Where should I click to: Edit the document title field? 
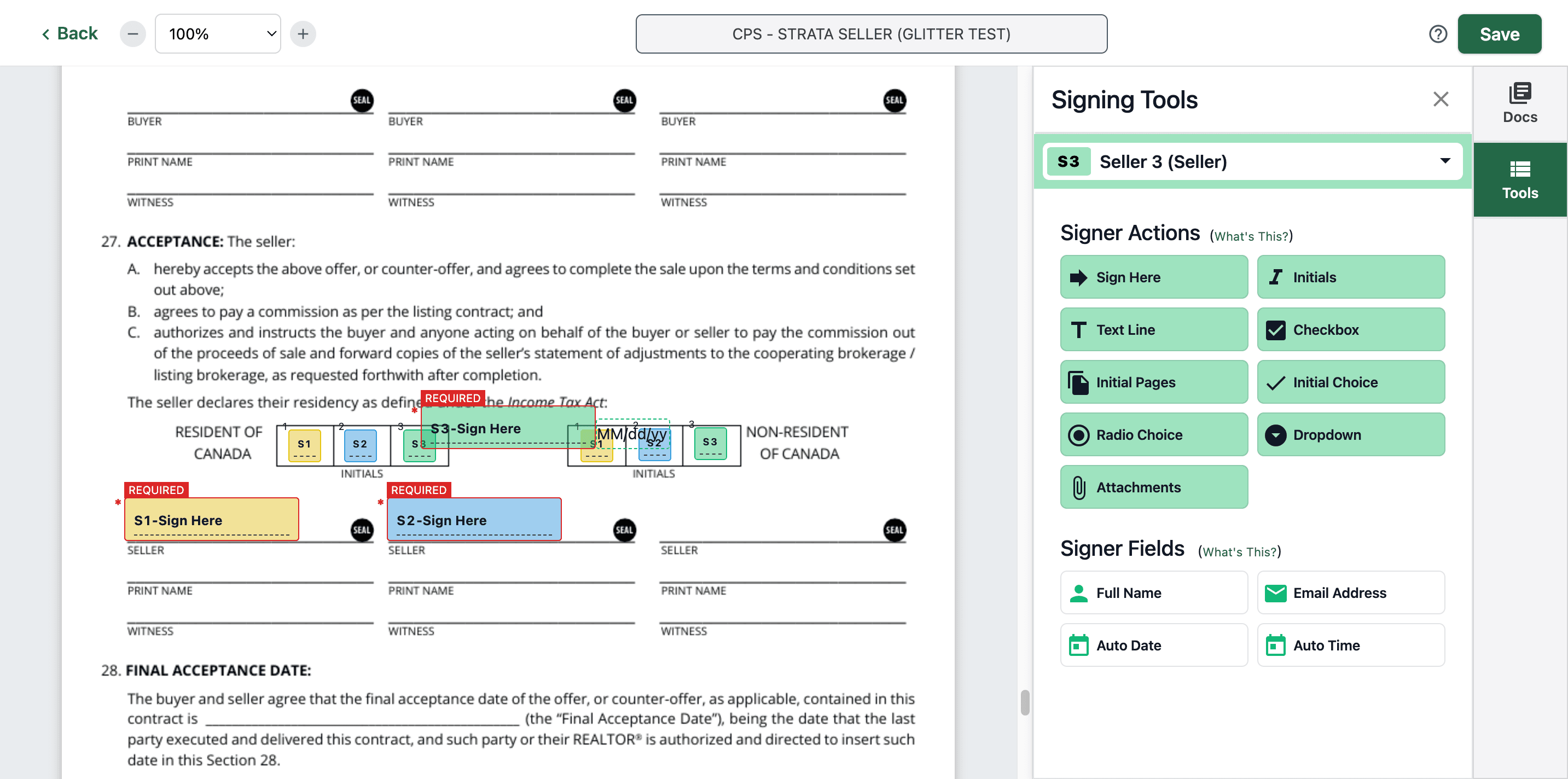[871, 34]
